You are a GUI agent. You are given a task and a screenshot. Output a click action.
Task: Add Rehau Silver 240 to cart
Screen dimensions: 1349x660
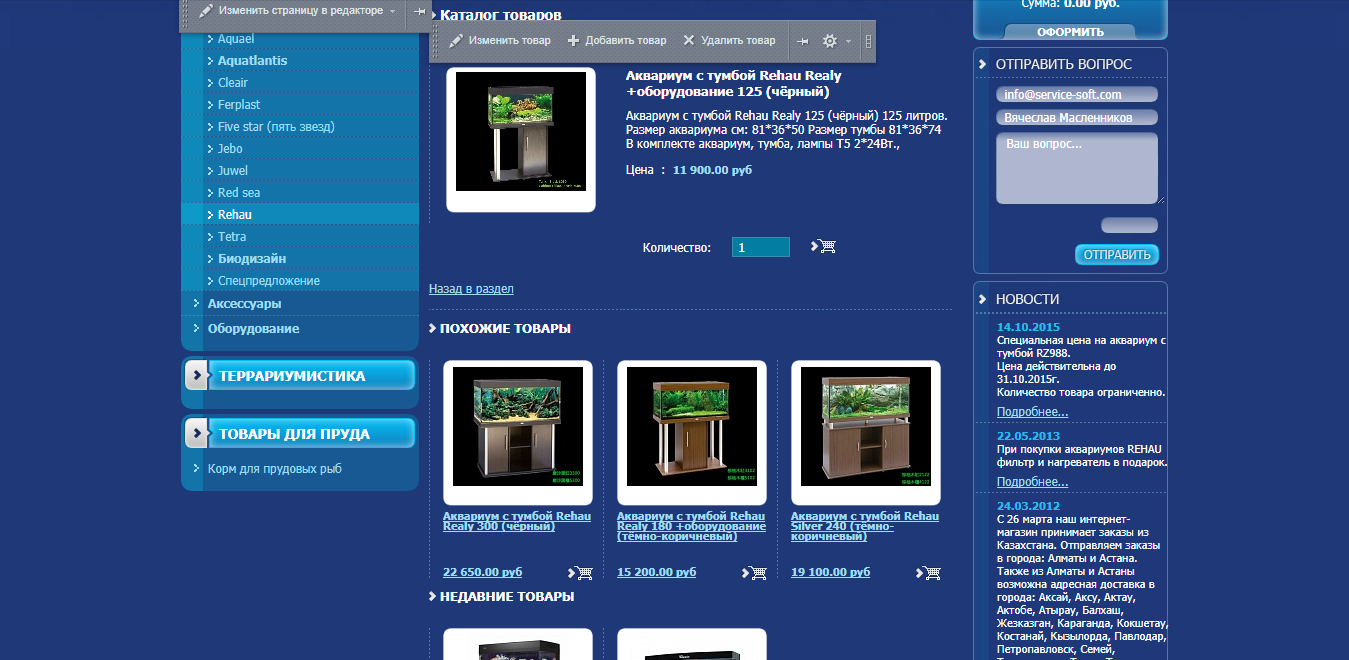click(x=928, y=573)
